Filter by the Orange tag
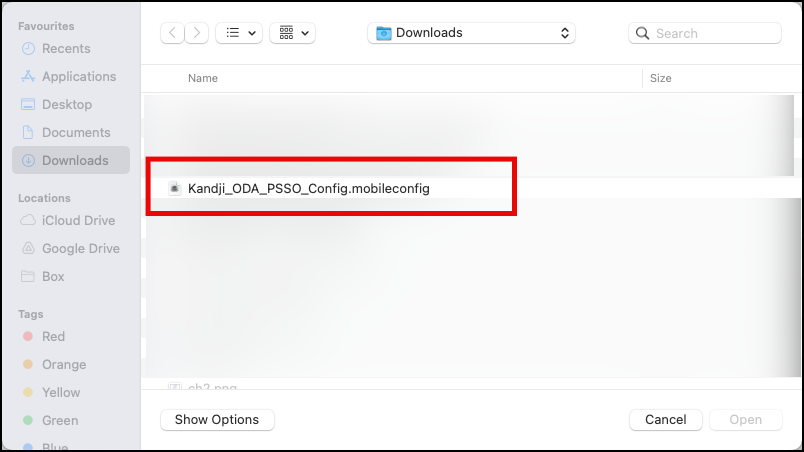 tap(64, 364)
